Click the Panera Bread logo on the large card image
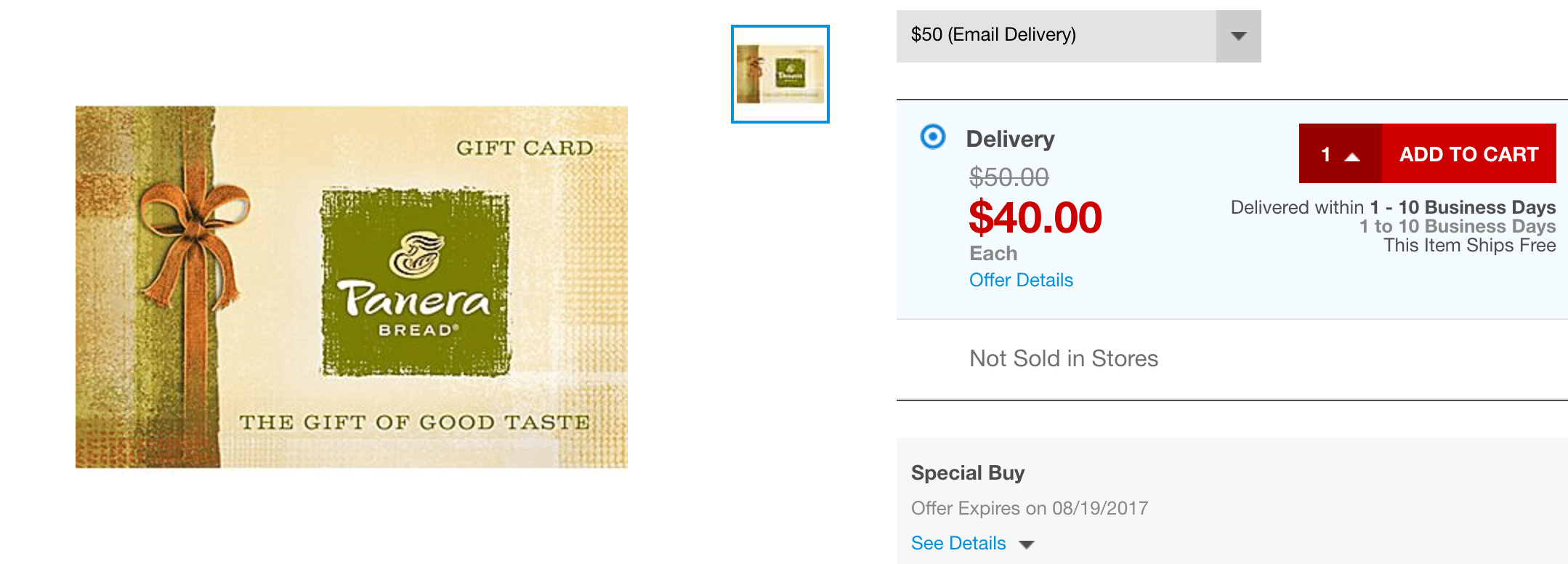Viewport: 1568px width, 564px height. [416, 282]
